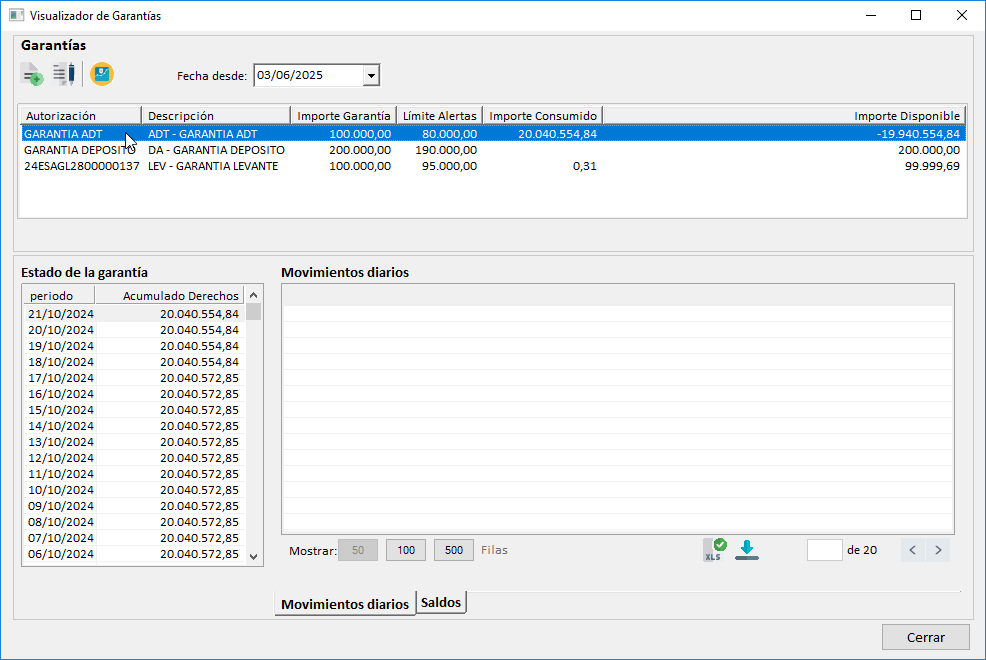Select the 24ESAGL2800000137 guarantee row
This screenshot has width=986, height=660.
click(x=80, y=166)
